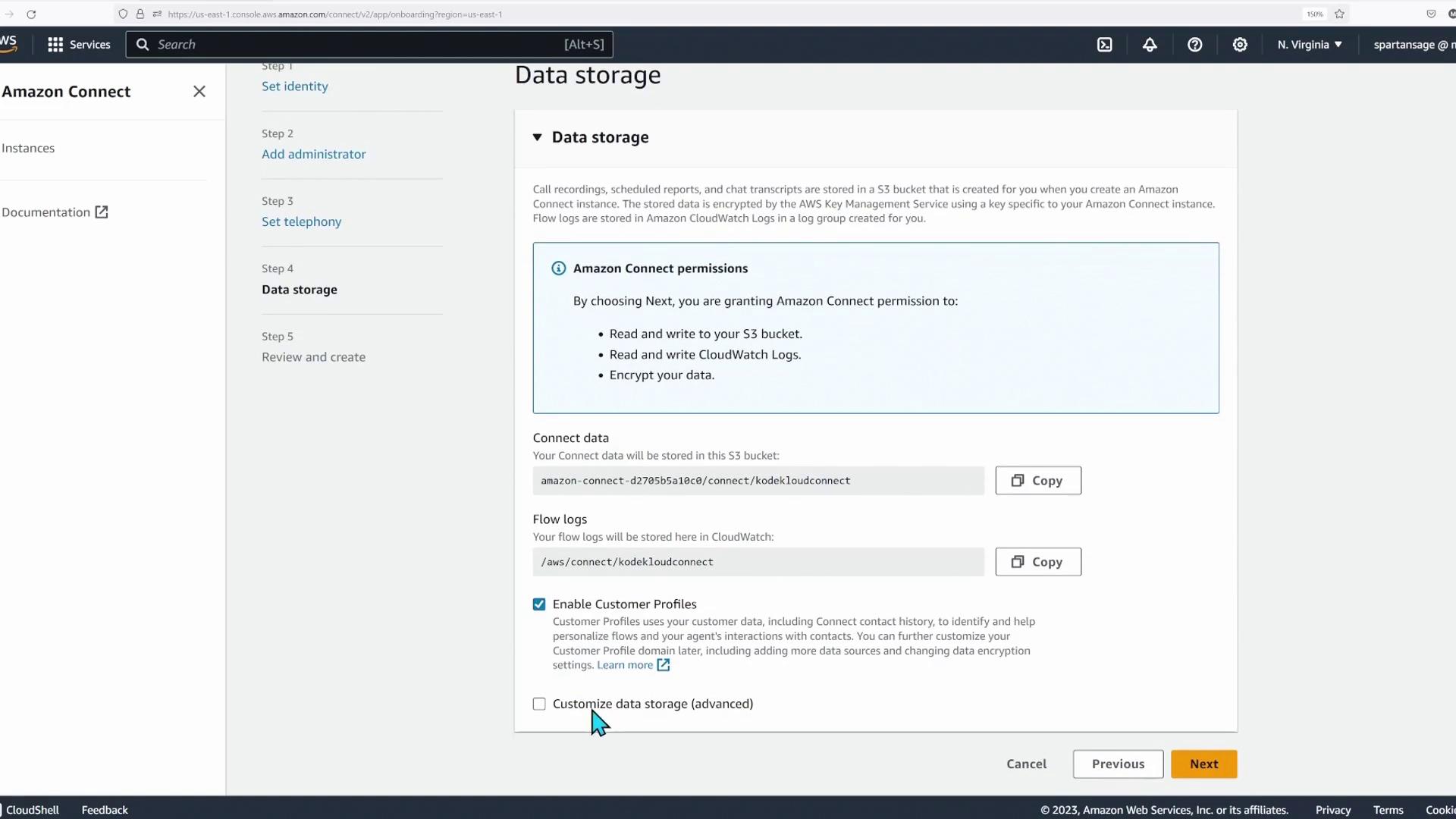The width and height of the screenshot is (1456, 819).
Task: Go to Step 2 Add administrator
Action: click(313, 154)
